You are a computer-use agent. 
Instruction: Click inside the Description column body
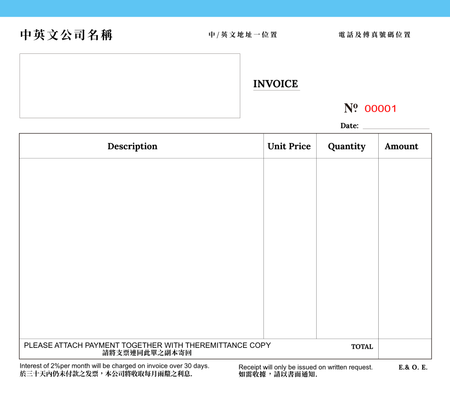click(x=142, y=248)
